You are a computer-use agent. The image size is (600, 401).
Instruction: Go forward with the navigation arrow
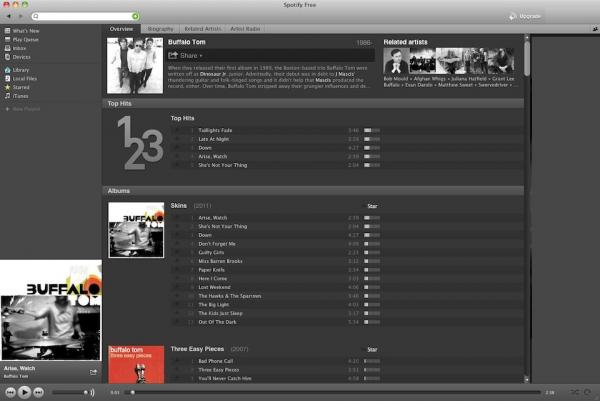21,16
